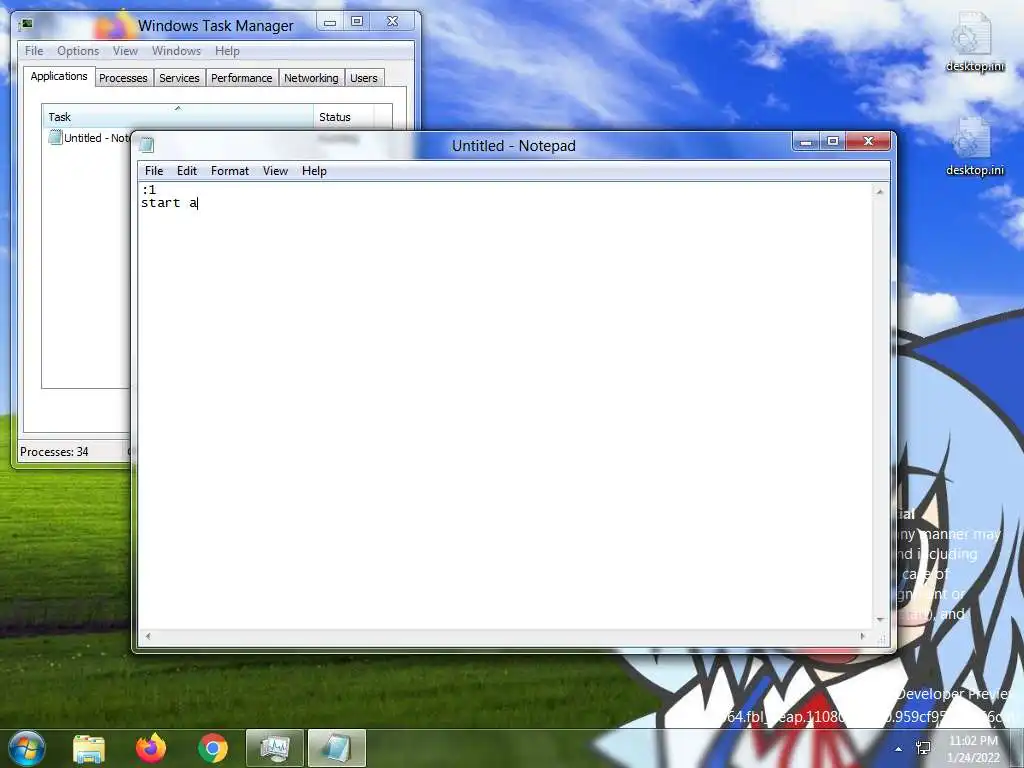Launch Google Chrome from the taskbar
The height and width of the screenshot is (768, 1024).
tap(213, 748)
